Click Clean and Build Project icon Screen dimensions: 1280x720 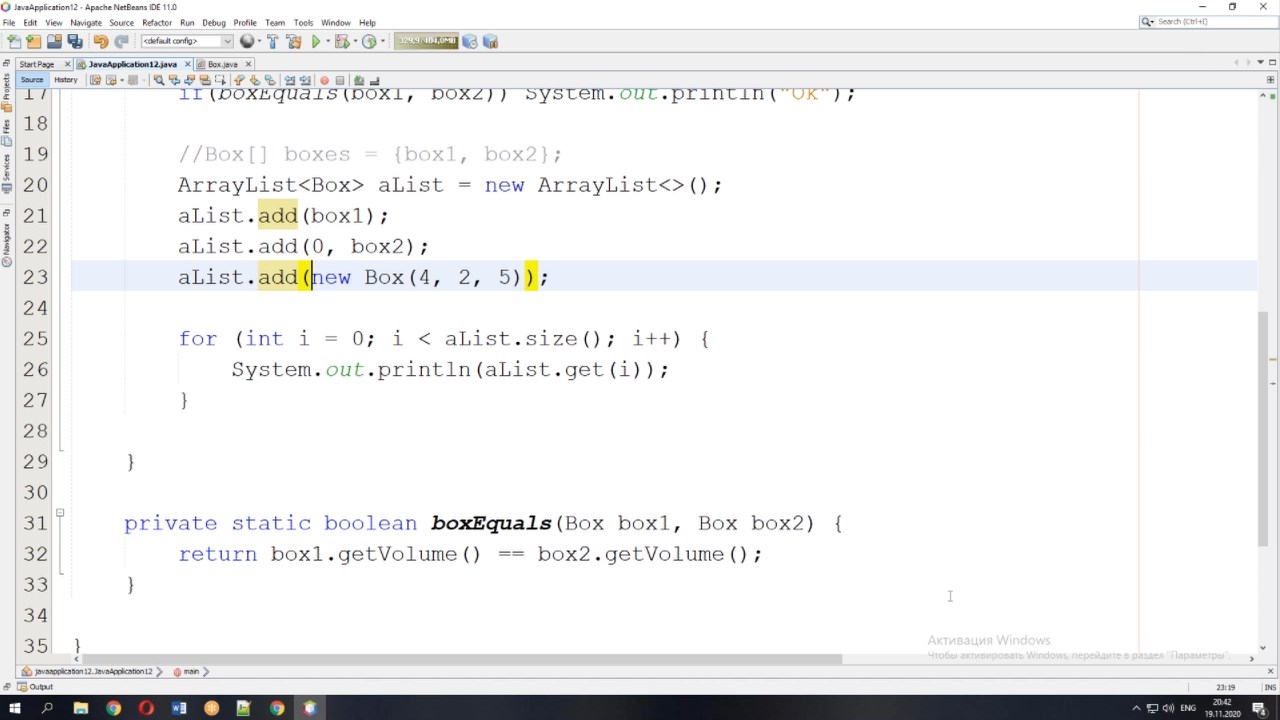point(293,41)
